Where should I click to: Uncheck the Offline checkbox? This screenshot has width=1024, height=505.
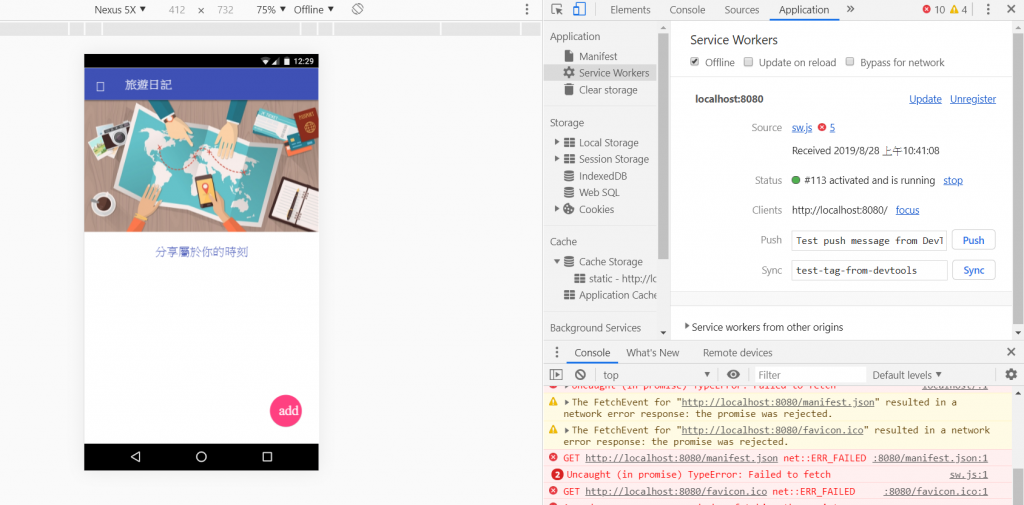pyautogui.click(x=694, y=62)
